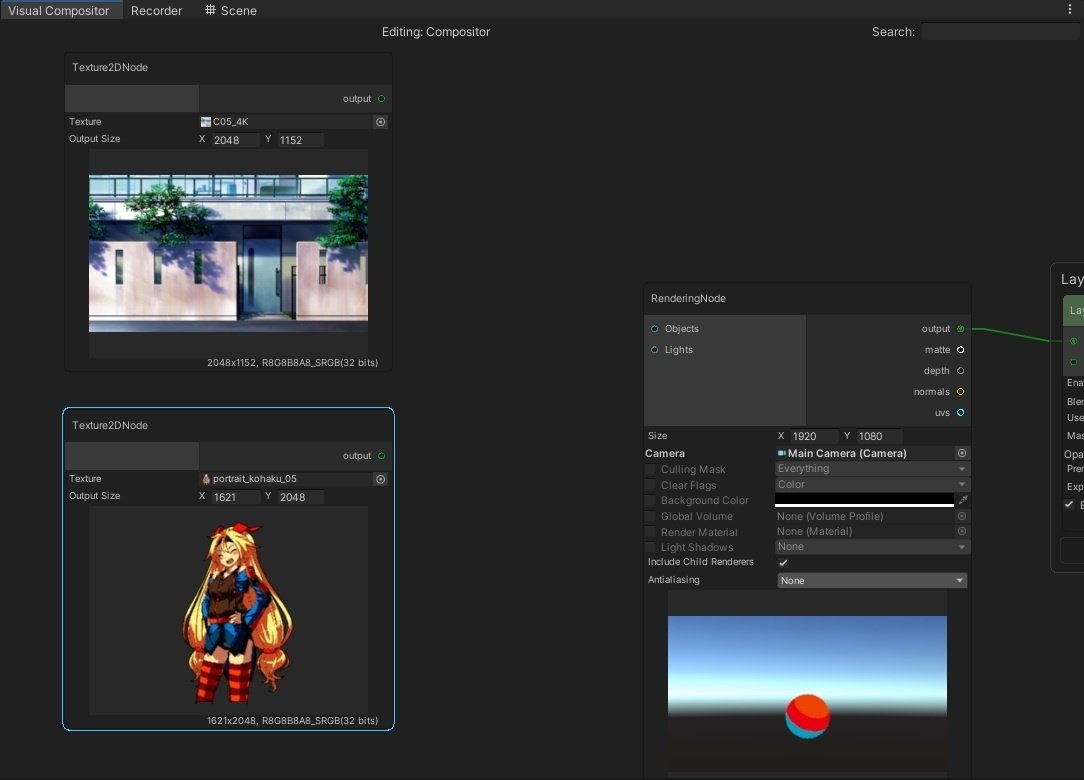Click the matte output port
This screenshot has width=1084, height=780.
point(960,350)
